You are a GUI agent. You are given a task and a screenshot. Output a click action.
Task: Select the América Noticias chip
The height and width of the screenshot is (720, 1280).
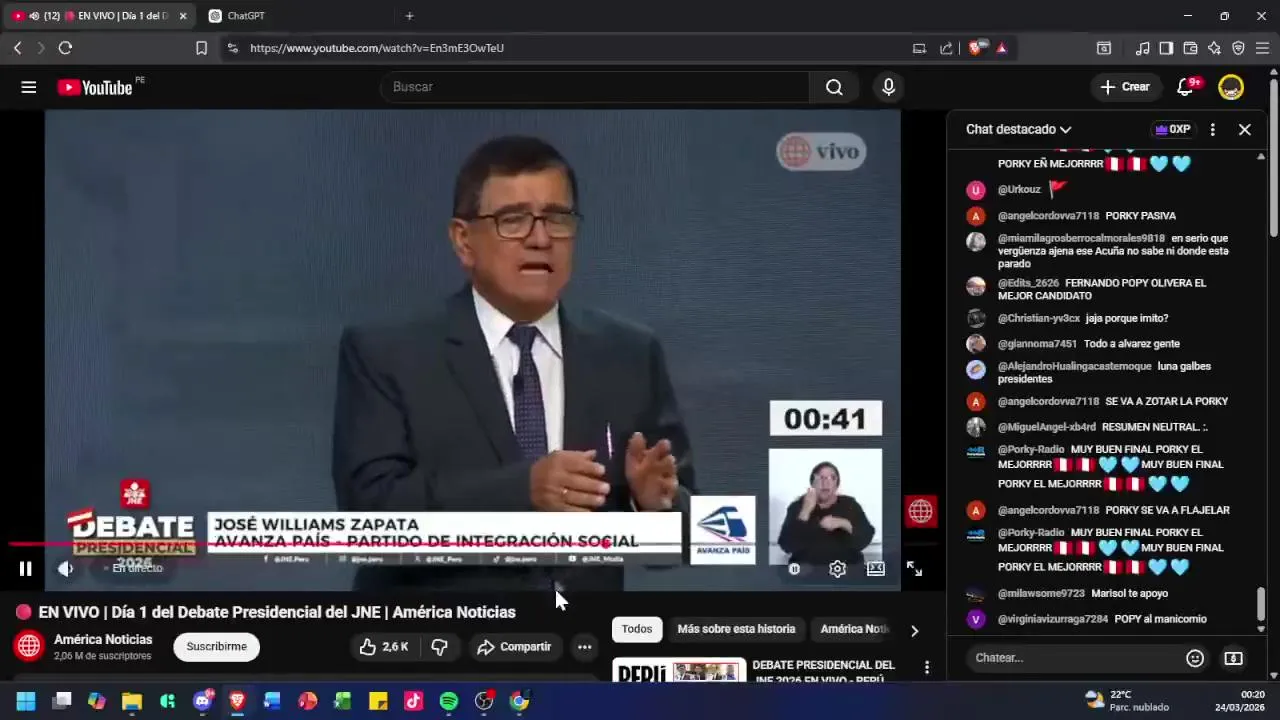(854, 629)
